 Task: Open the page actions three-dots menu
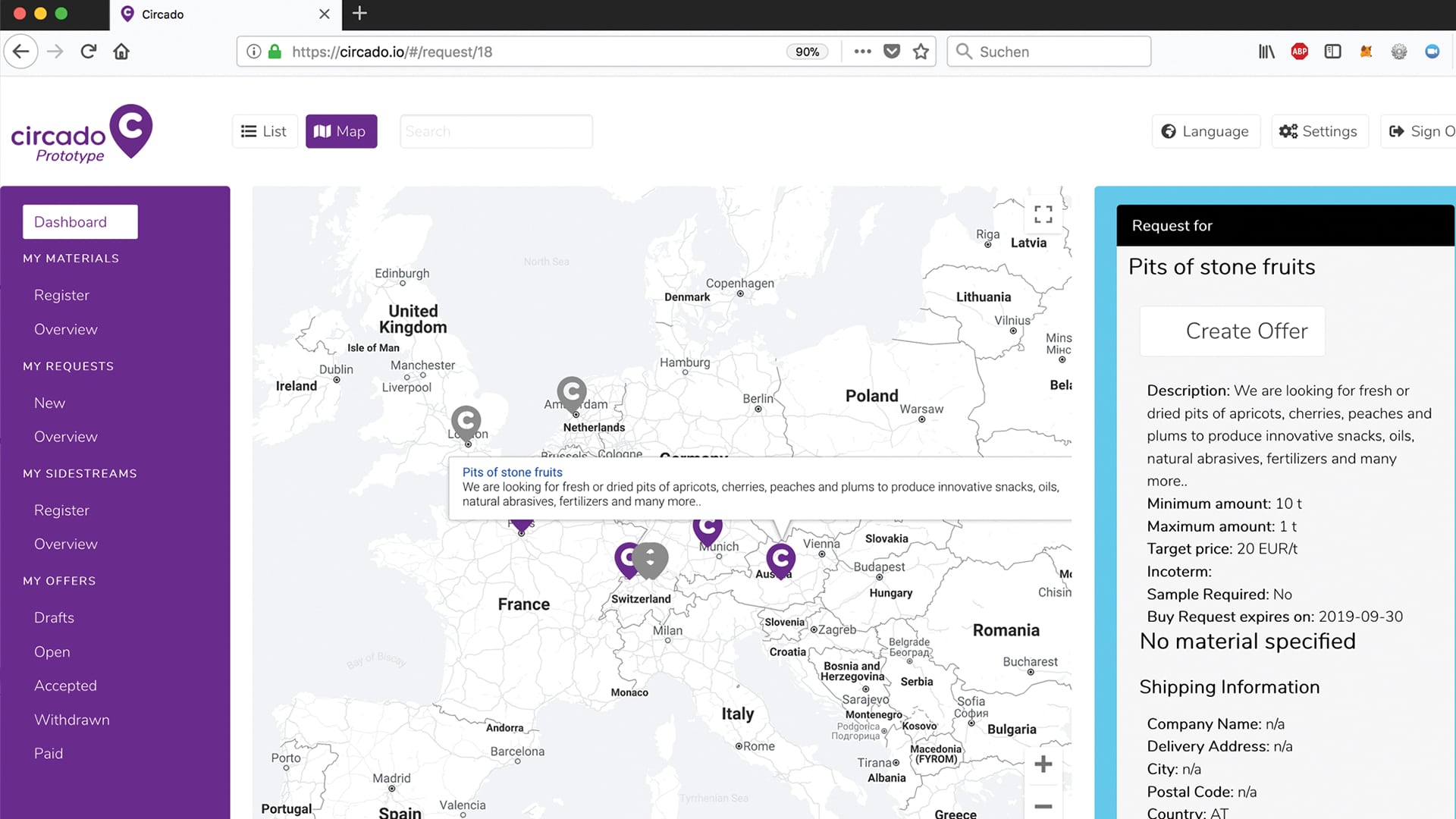[862, 52]
